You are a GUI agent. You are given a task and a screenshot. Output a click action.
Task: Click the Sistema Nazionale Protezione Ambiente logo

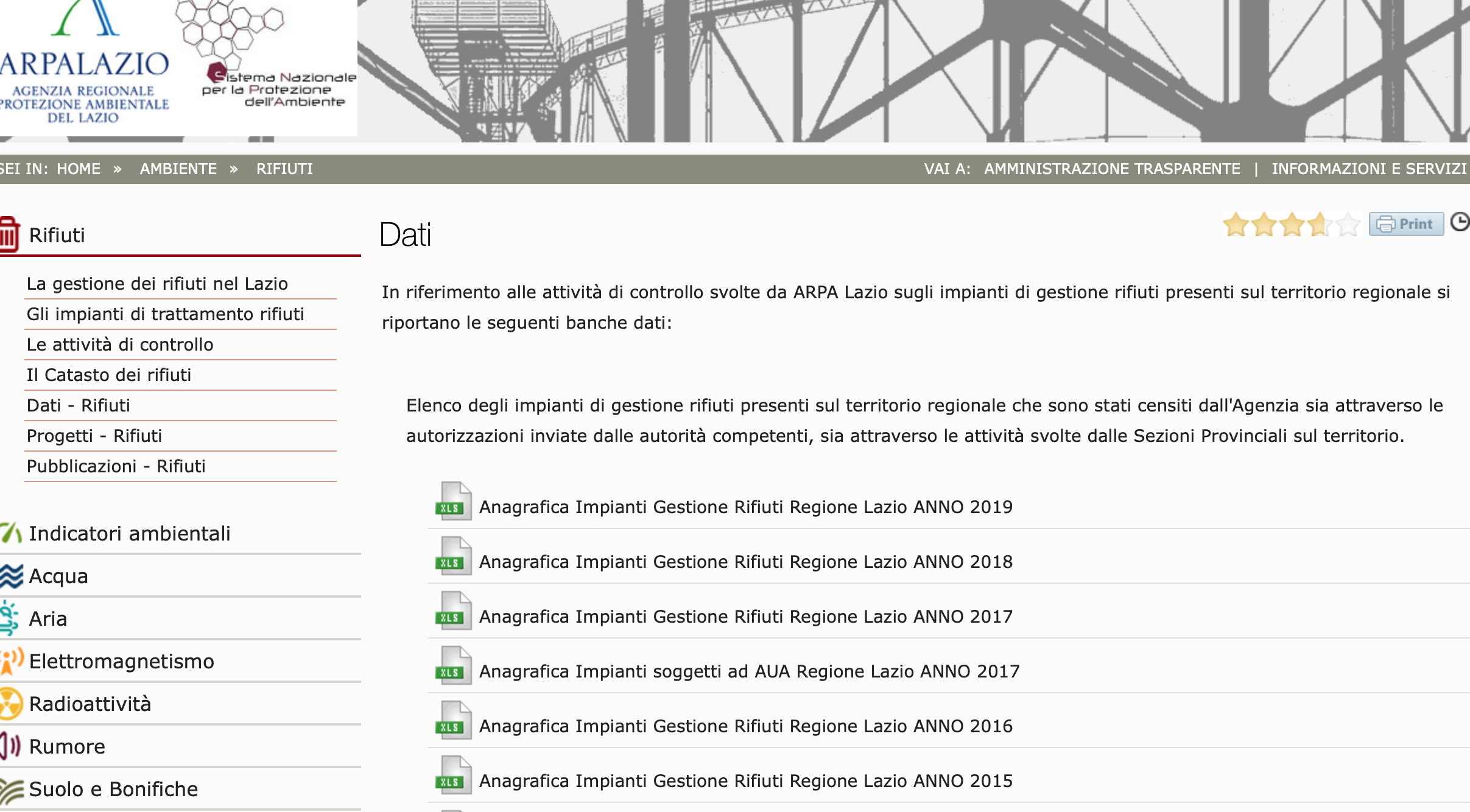pos(266,55)
